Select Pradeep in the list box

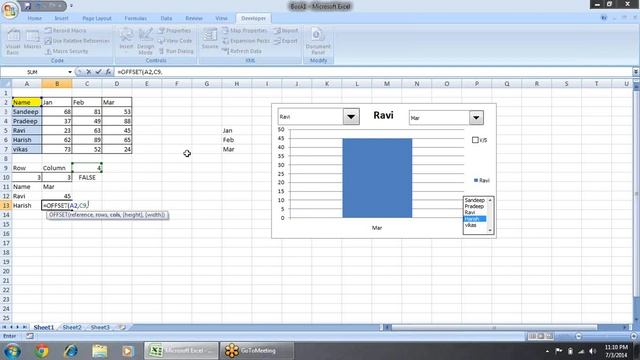[x=474, y=206]
